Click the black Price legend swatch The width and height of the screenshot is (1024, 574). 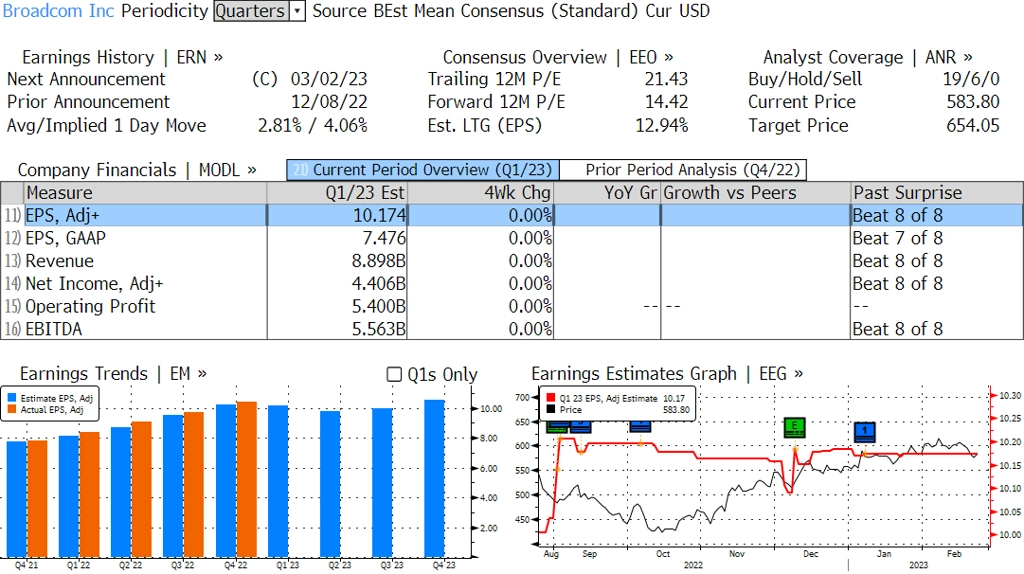551,409
